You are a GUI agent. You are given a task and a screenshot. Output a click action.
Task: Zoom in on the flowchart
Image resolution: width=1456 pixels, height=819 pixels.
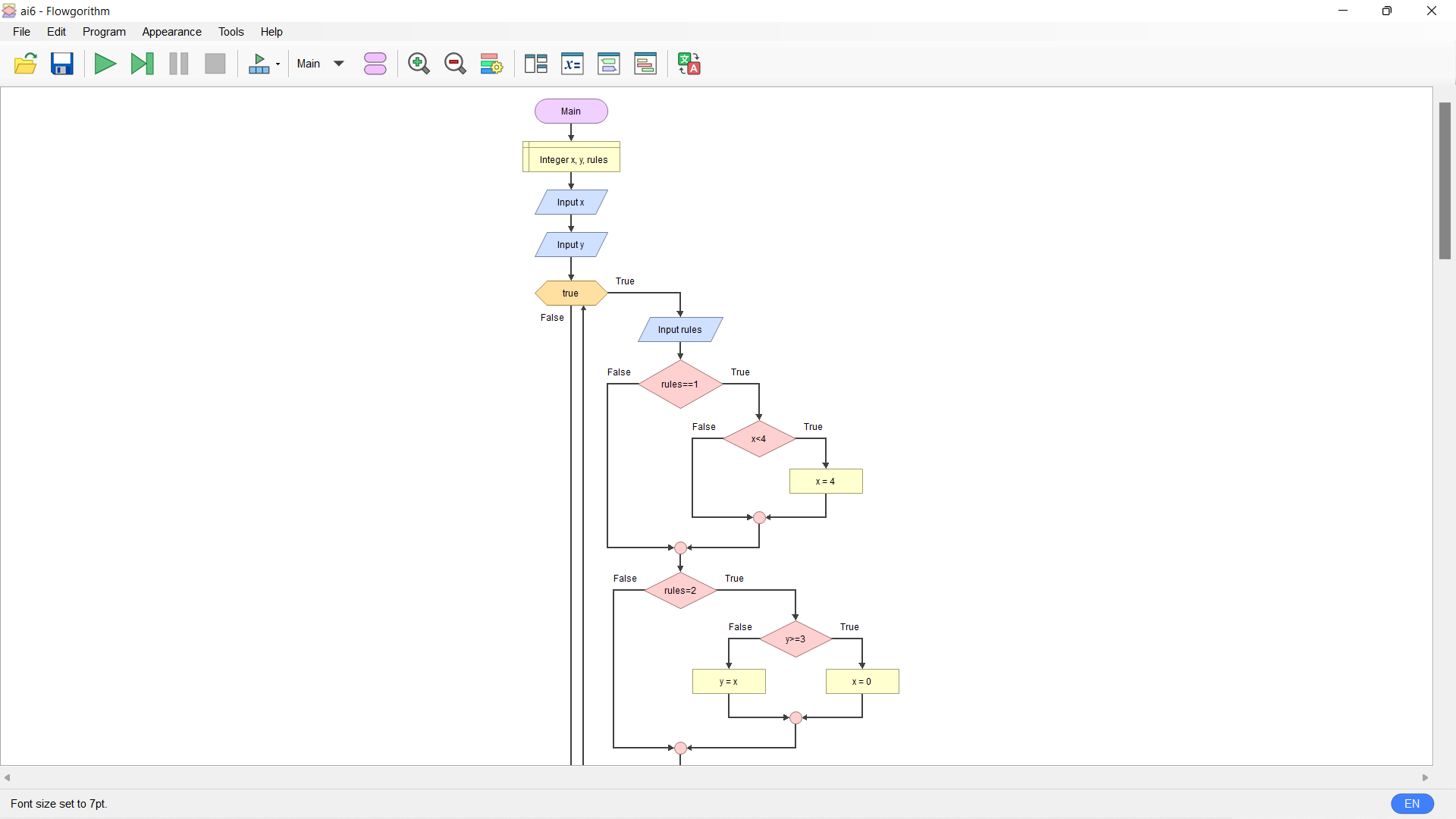pos(419,64)
